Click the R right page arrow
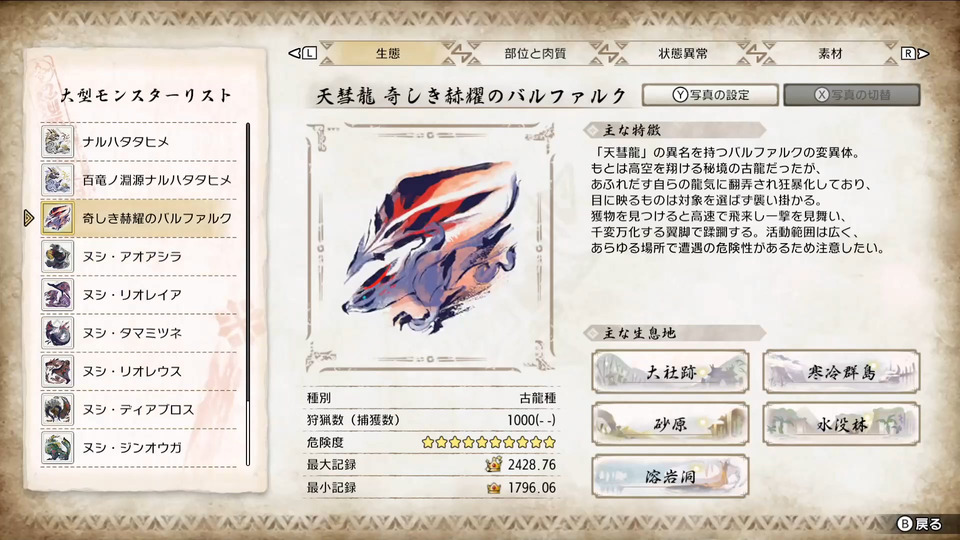This screenshot has height=540, width=960. 915,53
